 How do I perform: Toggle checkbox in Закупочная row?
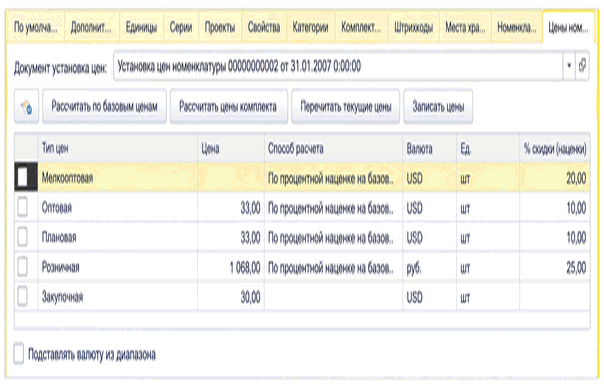(23, 296)
